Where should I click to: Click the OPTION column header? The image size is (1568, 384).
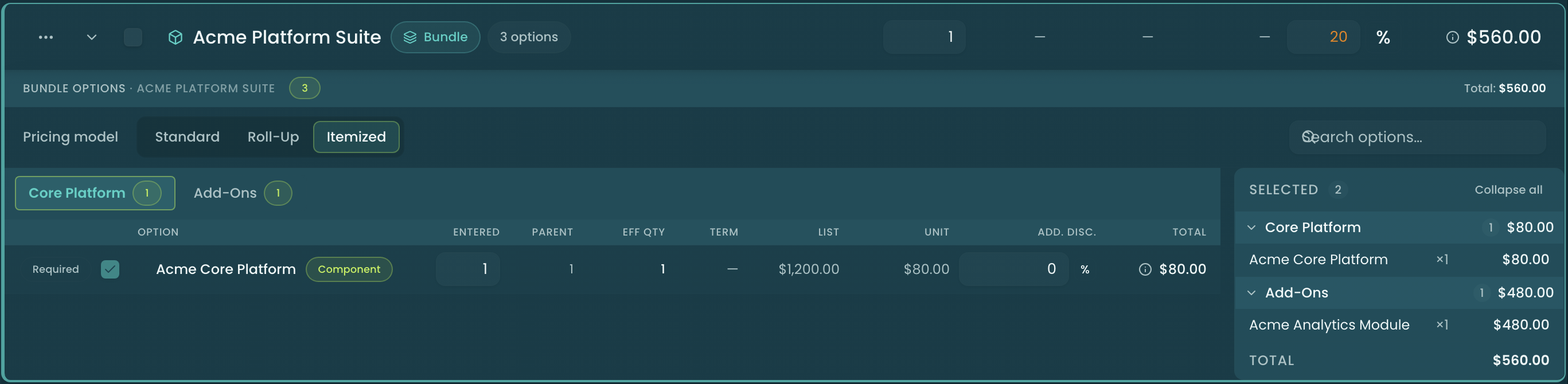click(158, 232)
